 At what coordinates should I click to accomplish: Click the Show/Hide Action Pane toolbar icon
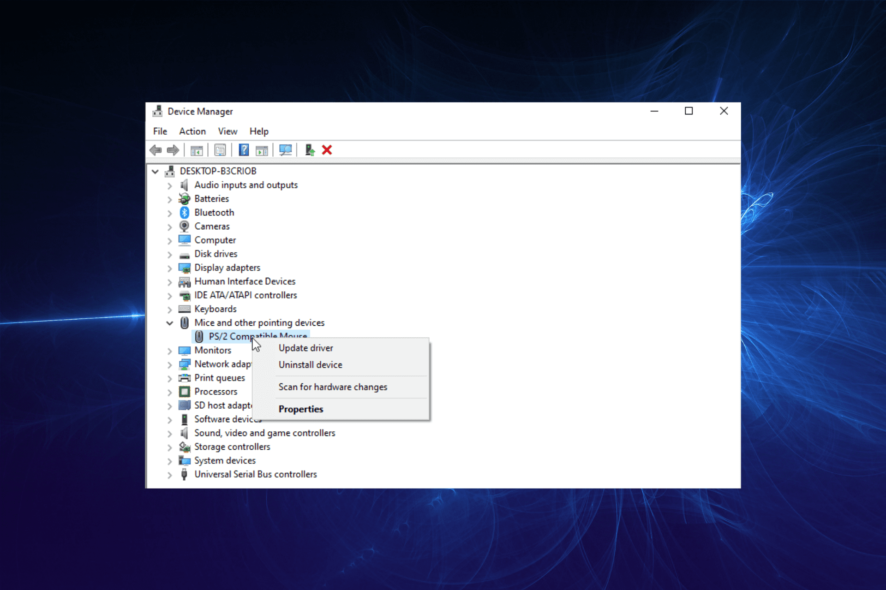(262, 150)
